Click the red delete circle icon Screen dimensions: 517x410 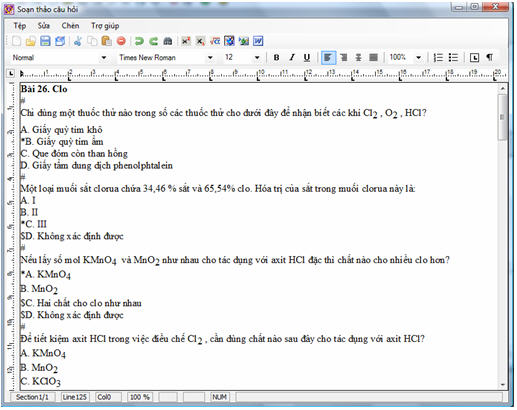click(121, 41)
